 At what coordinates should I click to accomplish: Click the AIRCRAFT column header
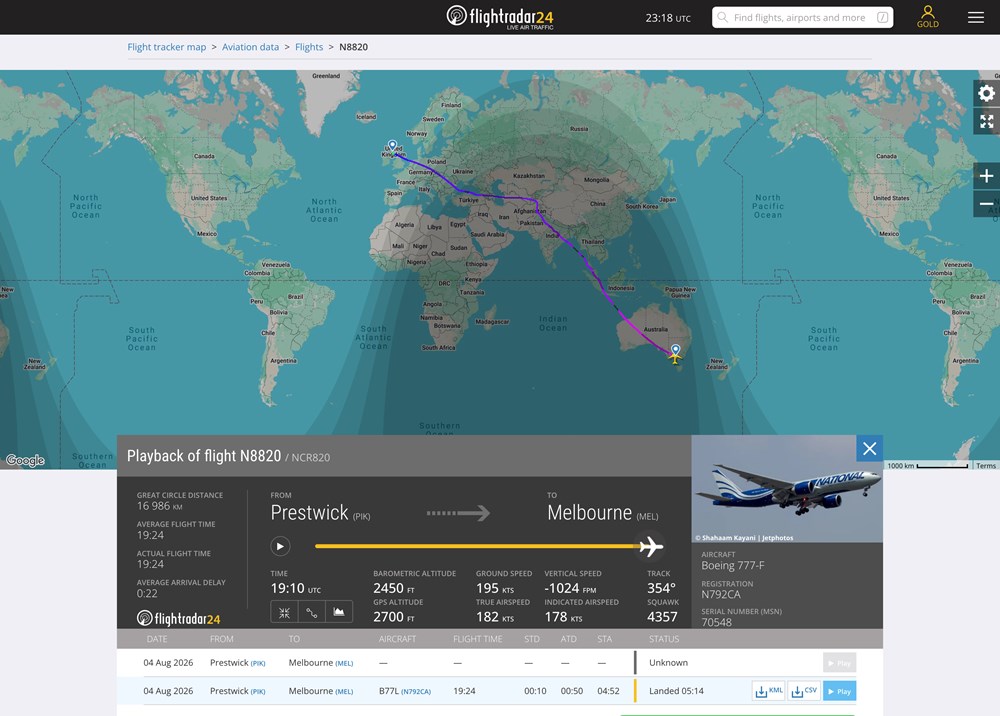click(397, 639)
